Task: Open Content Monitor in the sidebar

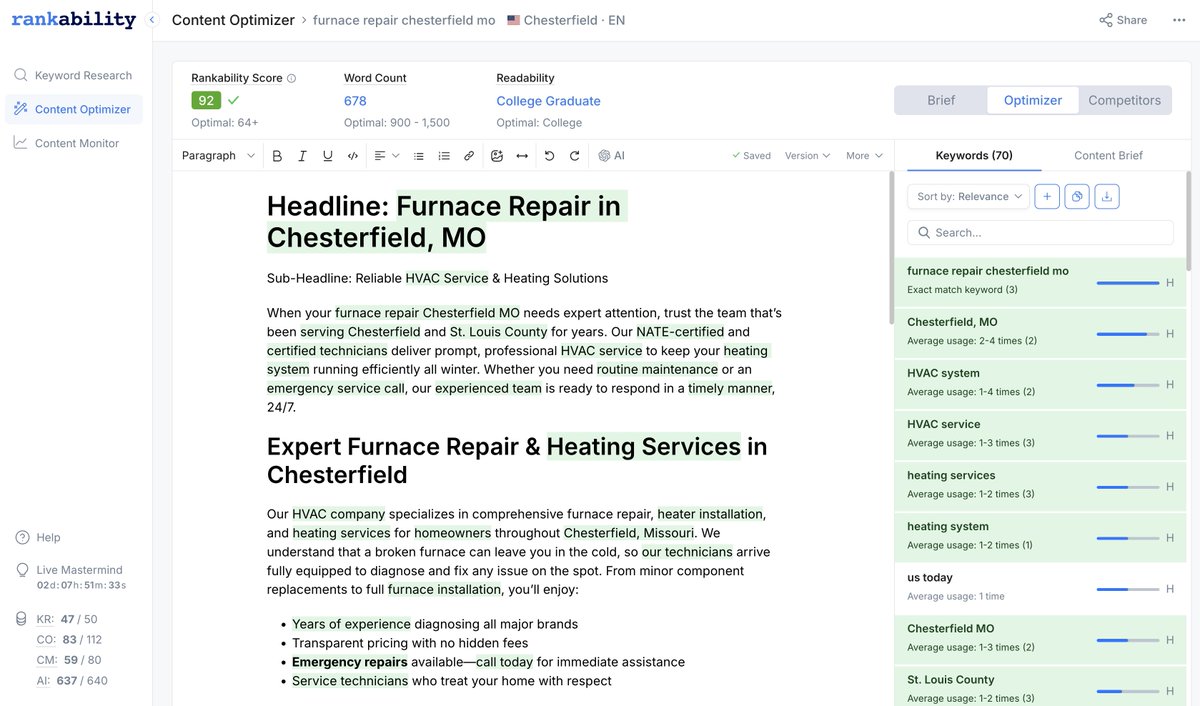Action: click(73, 143)
